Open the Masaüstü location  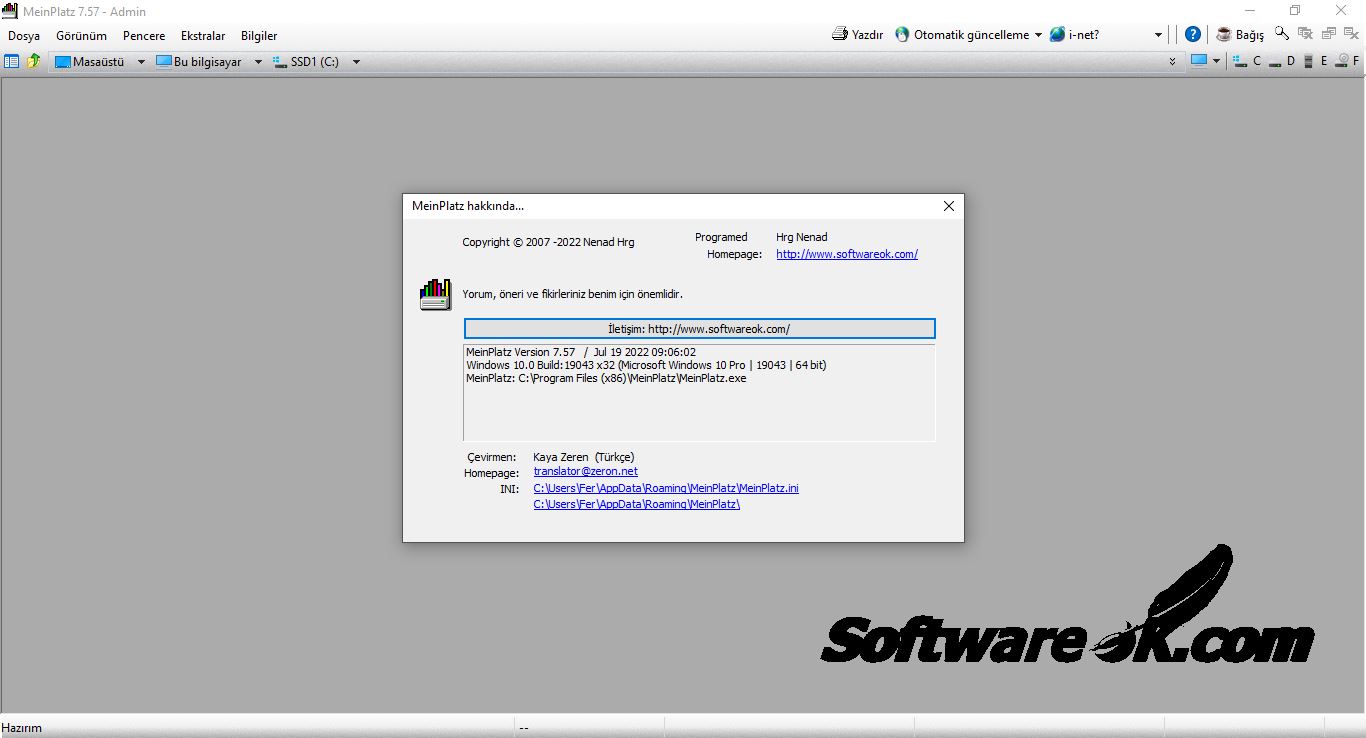point(90,62)
